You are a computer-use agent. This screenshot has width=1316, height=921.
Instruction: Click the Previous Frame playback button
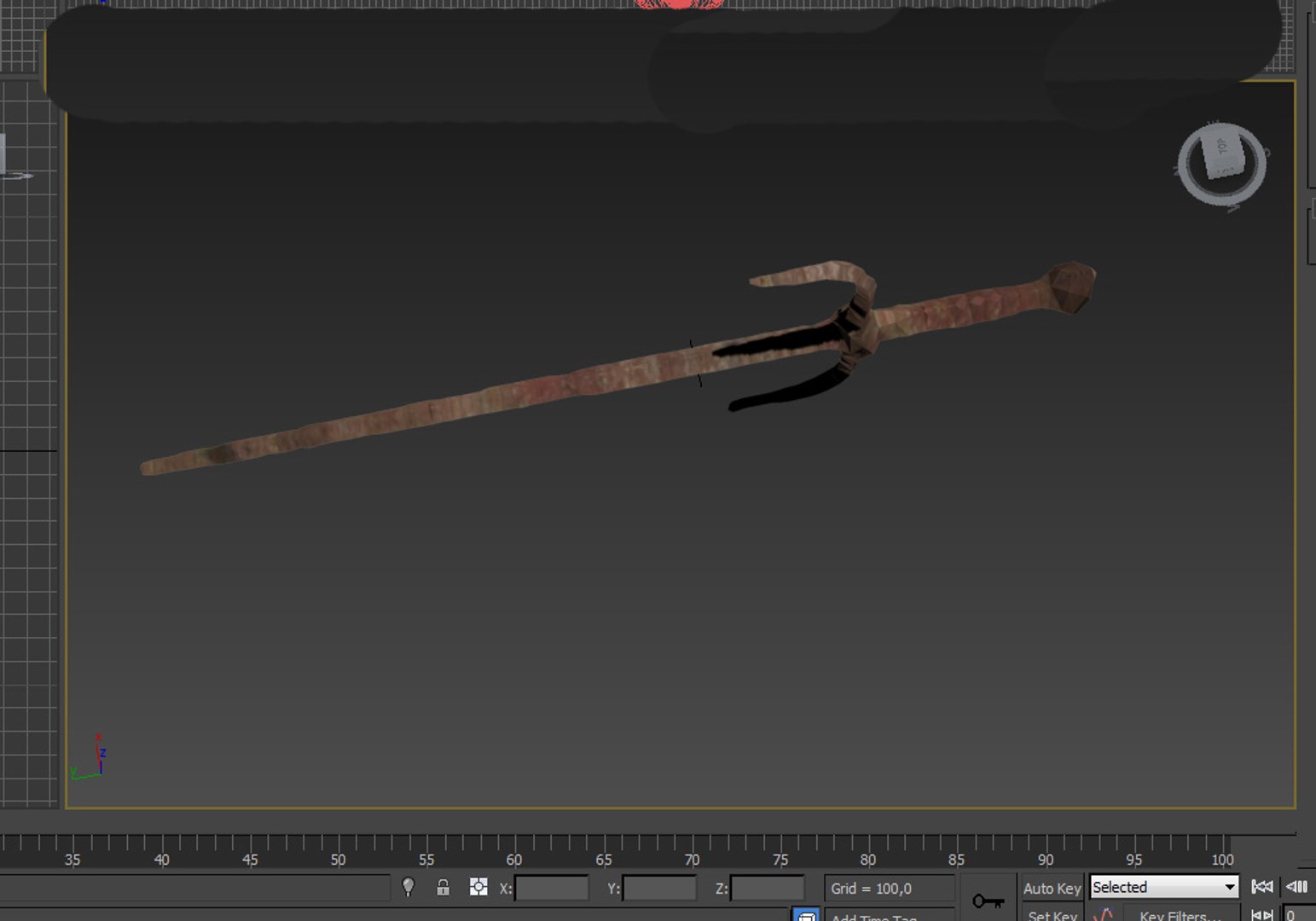pyautogui.click(x=1297, y=887)
